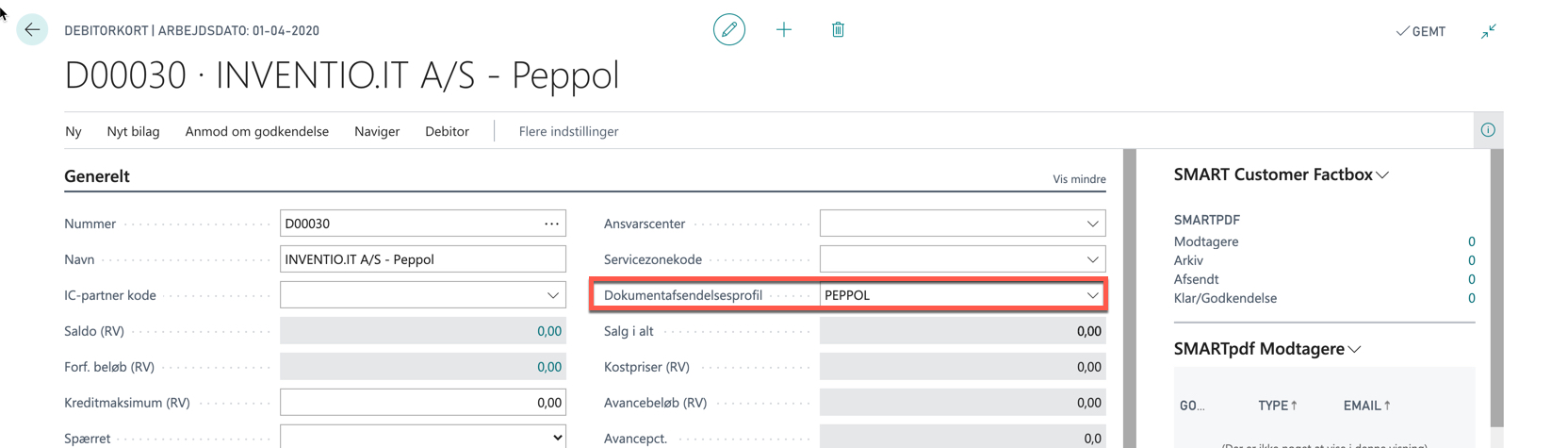The image size is (1568, 448).
Task: Open the IC-partner kode dropdown
Action: coord(553,295)
